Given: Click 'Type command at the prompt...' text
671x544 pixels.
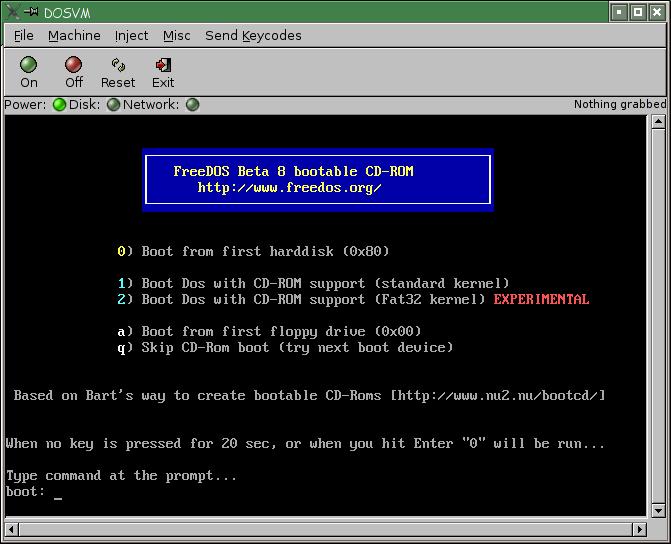Looking at the screenshot, I should point(121,476).
